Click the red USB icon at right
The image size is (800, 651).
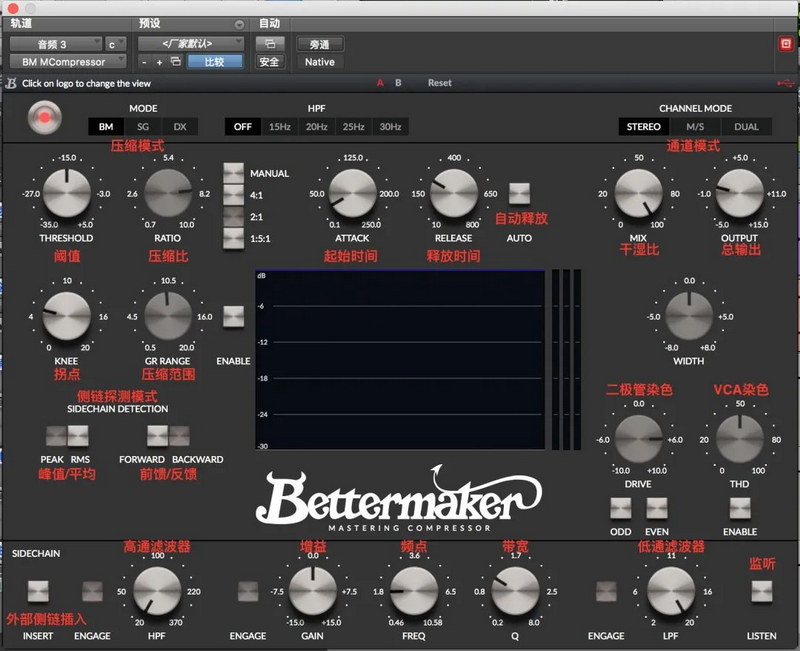click(x=785, y=83)
